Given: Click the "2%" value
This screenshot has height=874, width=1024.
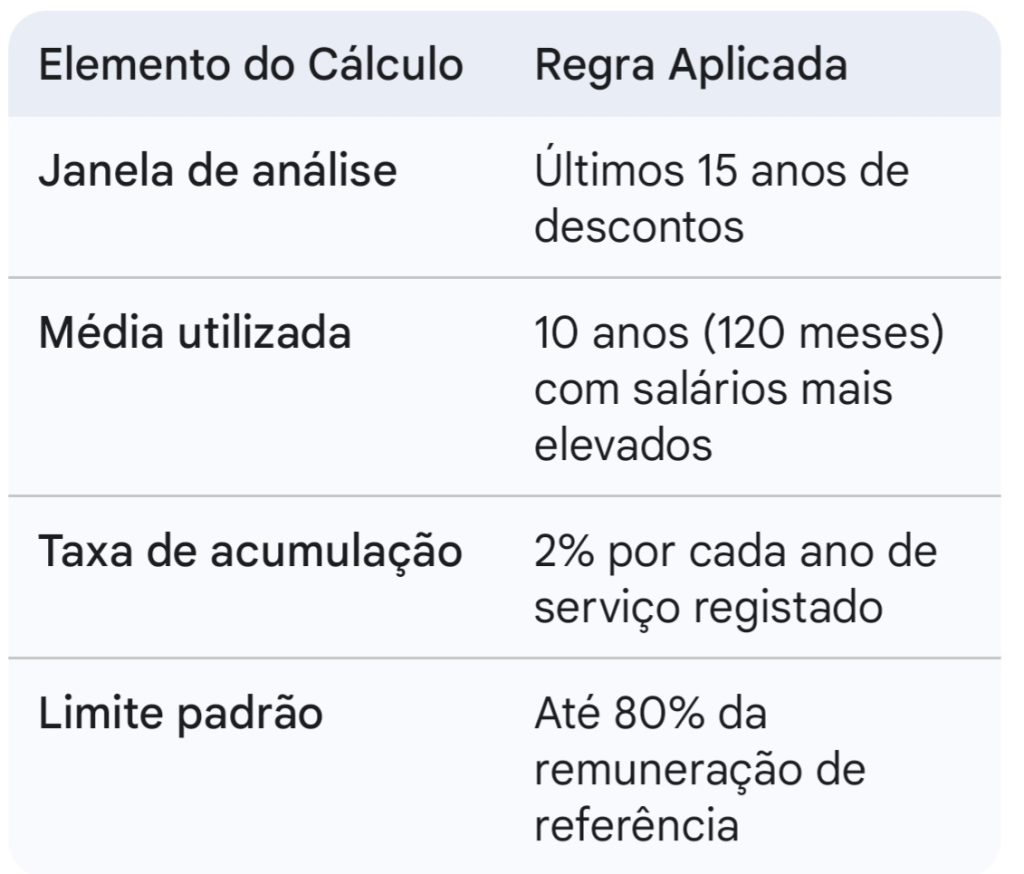Looking at the screenshot, I should coord(563,552).
